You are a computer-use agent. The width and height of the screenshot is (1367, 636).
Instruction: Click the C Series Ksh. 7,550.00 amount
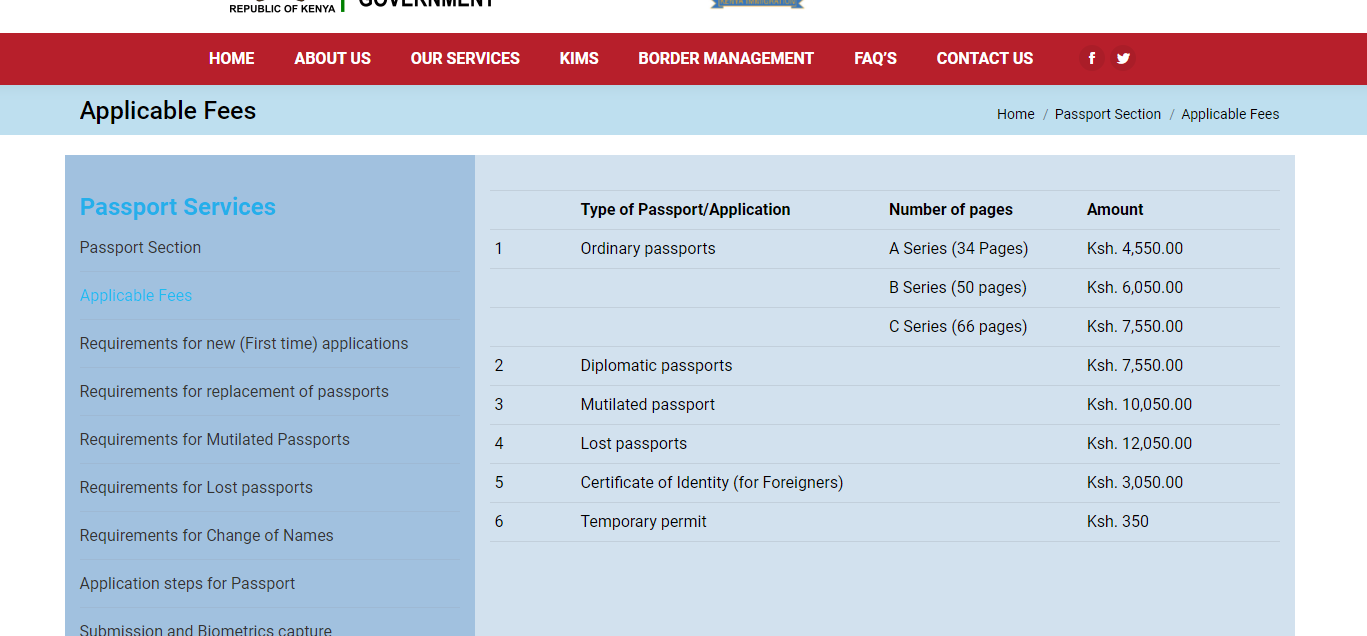[1135, 326]
